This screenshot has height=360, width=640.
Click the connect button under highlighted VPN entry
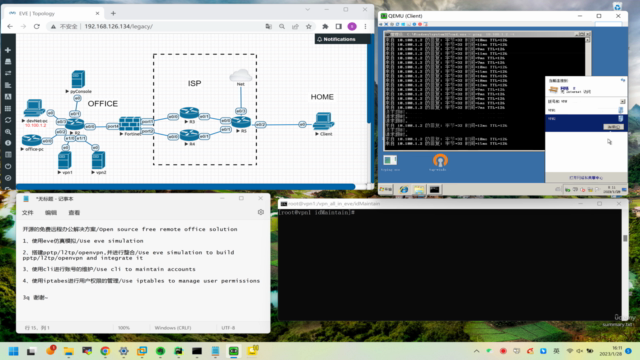coord(613,127)
